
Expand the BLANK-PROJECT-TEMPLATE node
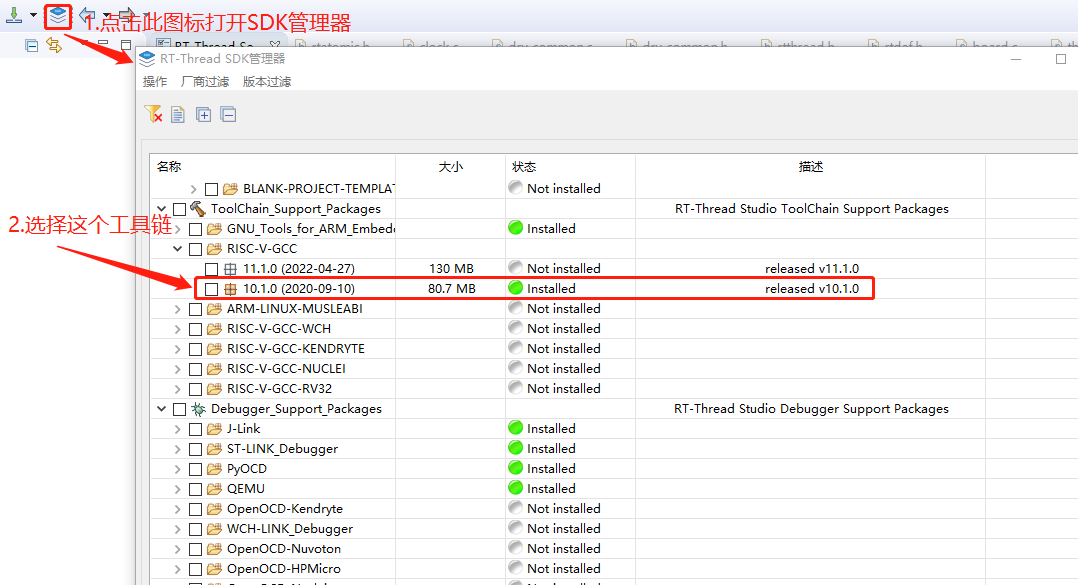click(193, 189)
